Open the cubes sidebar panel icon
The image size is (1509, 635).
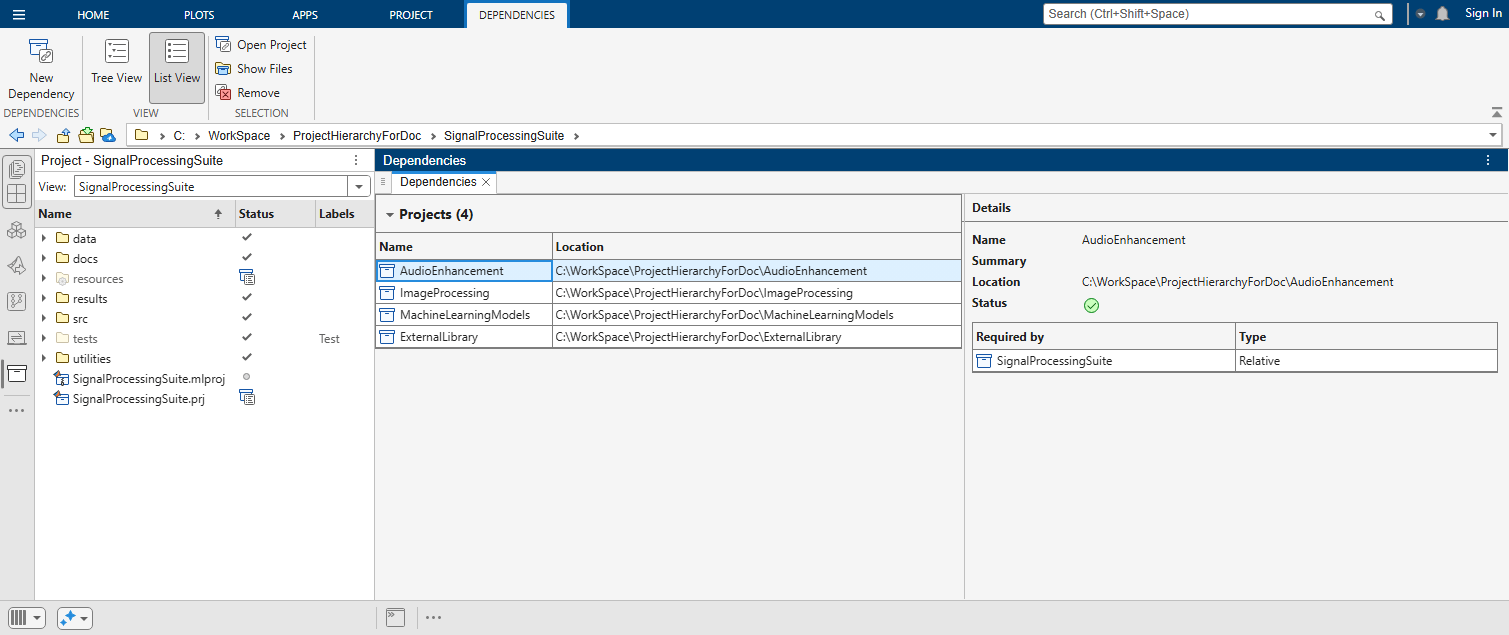pos(17,231)
